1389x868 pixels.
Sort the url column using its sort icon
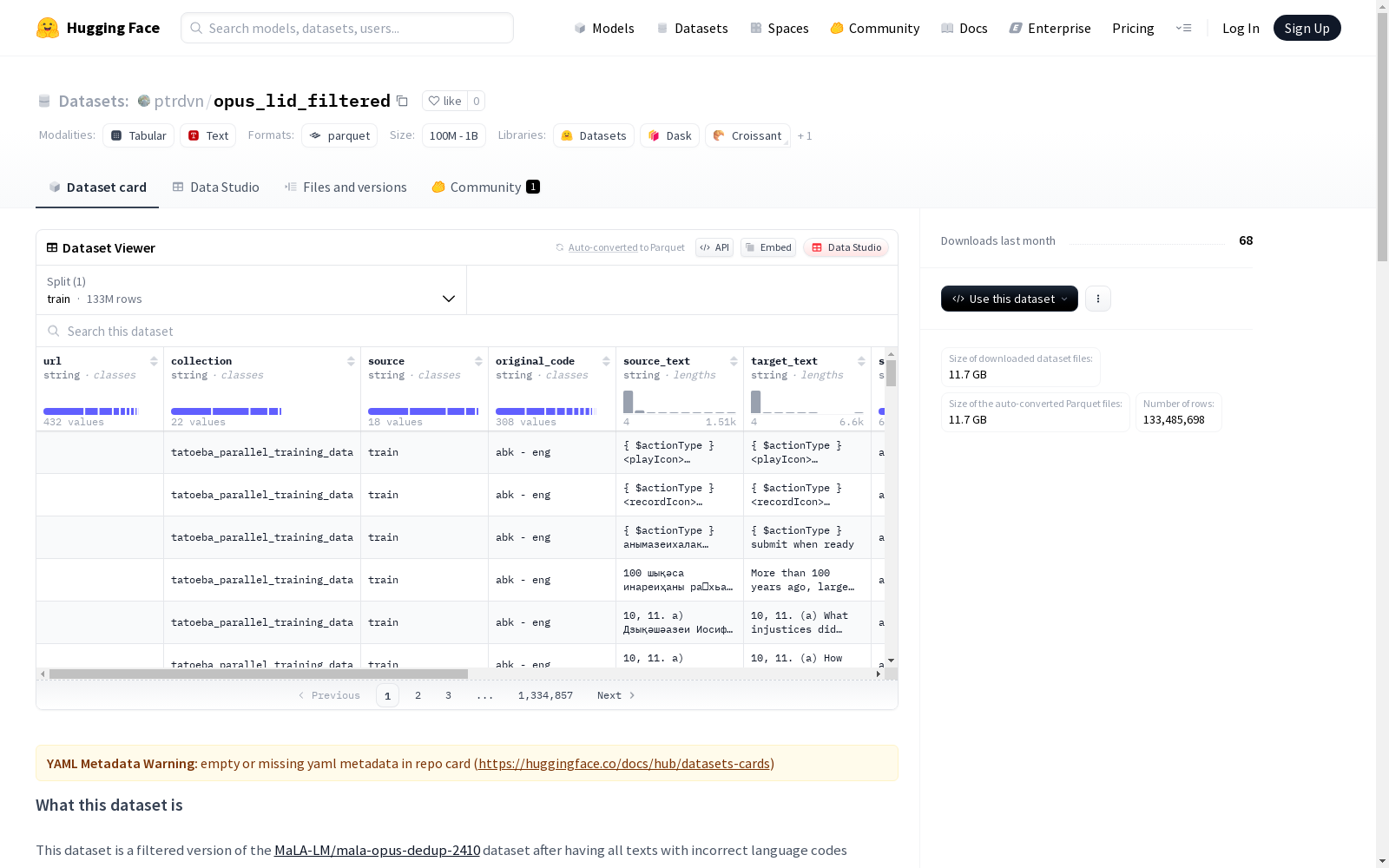click(x=154, y=361)
